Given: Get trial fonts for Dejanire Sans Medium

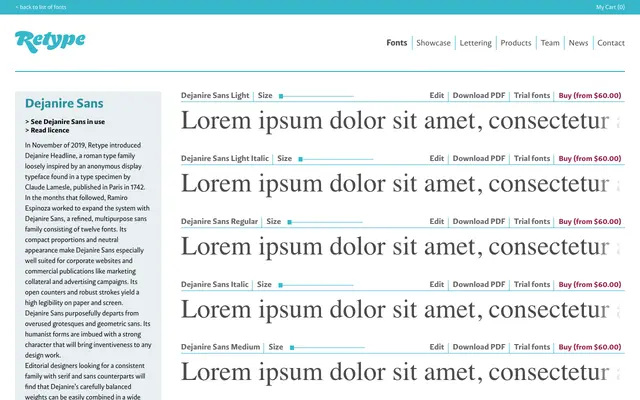Looking at the screenshot, I should [532, 347].
